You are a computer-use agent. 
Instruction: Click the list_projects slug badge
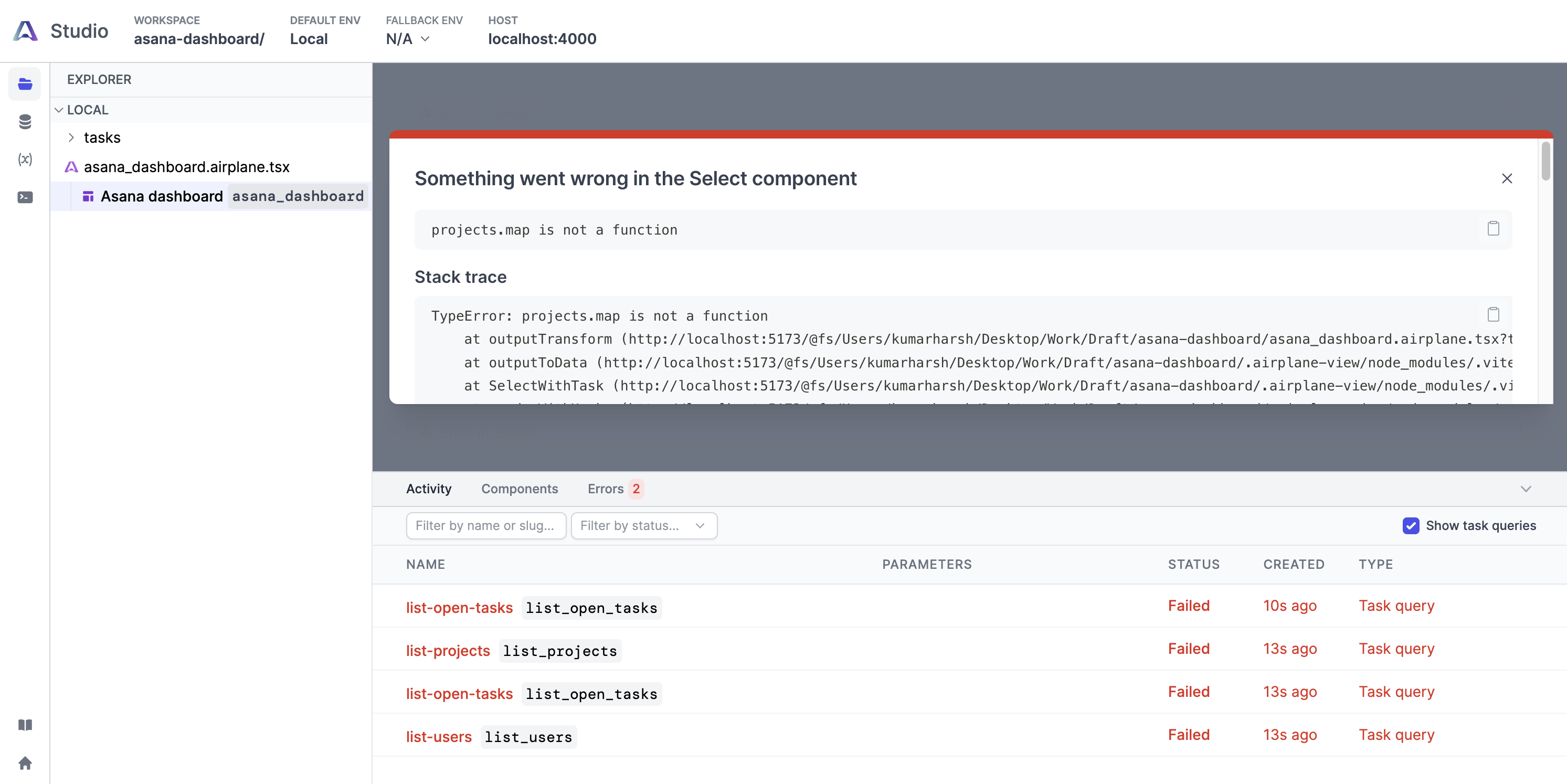point(559,651)
